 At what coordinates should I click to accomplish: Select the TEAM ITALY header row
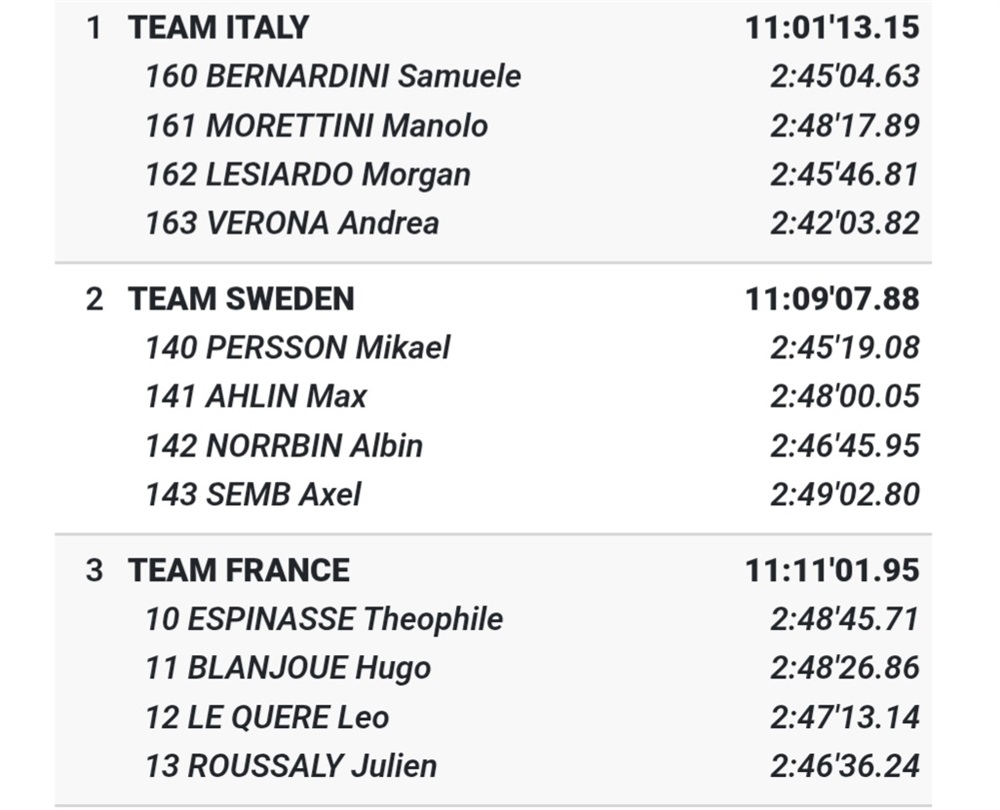coord(493,27)
